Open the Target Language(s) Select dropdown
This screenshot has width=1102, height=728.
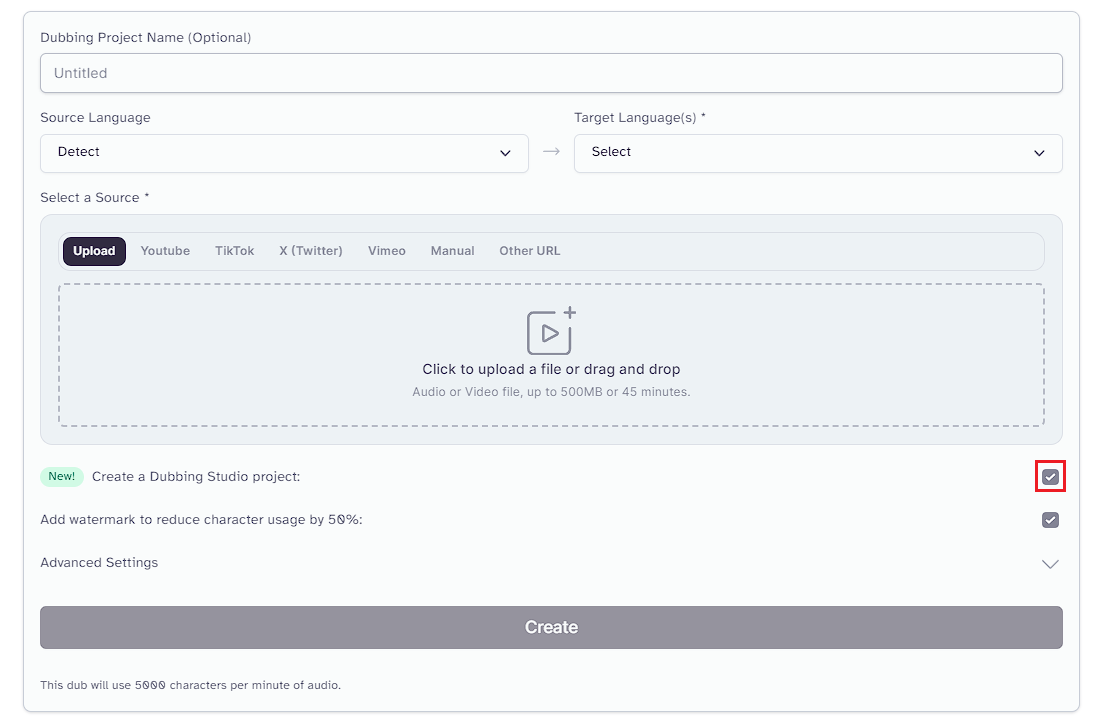(x=818, y=153)
